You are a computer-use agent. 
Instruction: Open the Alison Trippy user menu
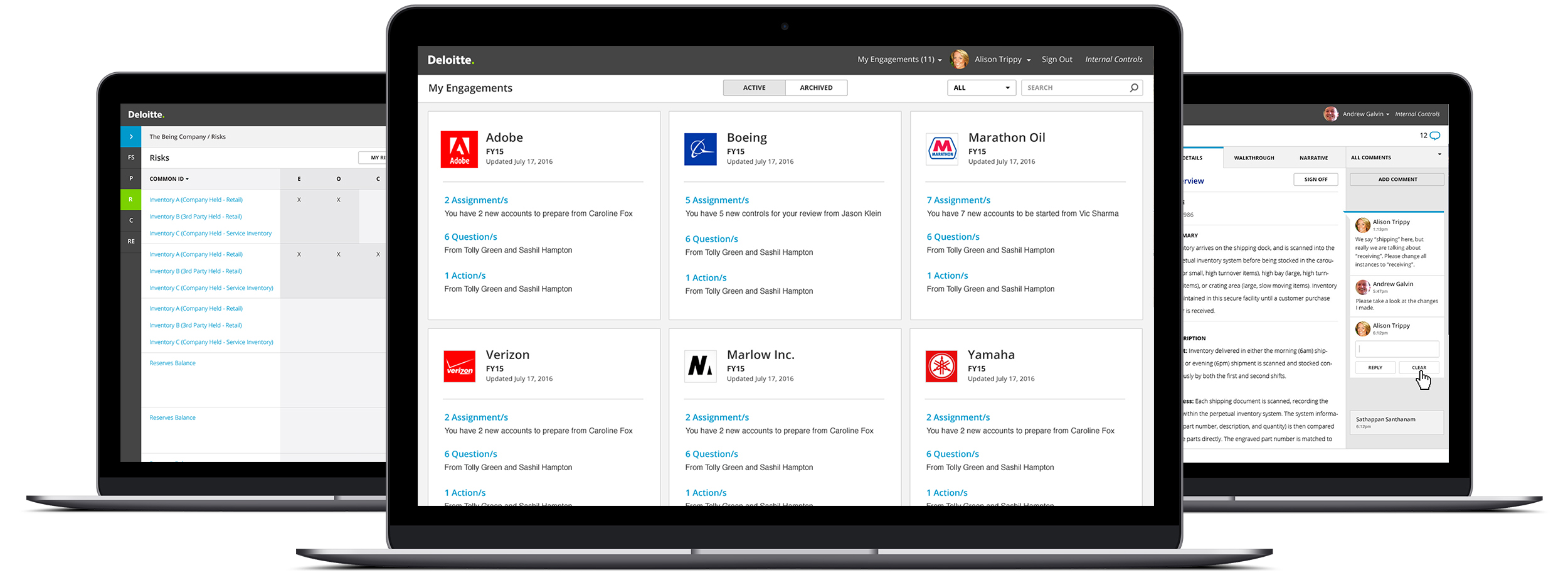click(x=1002, y=60)
